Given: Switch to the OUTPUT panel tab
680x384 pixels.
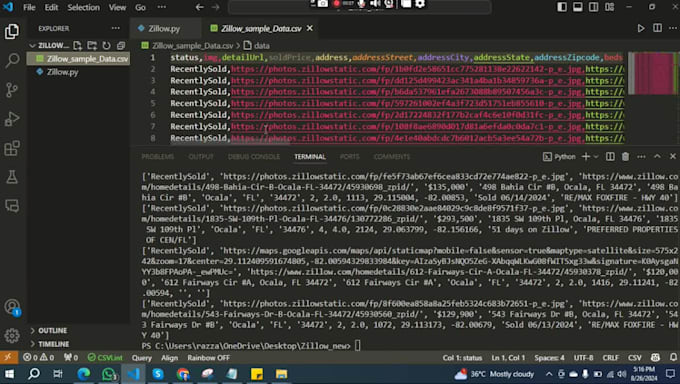Looking at the screenshot, I should (201, 157).
